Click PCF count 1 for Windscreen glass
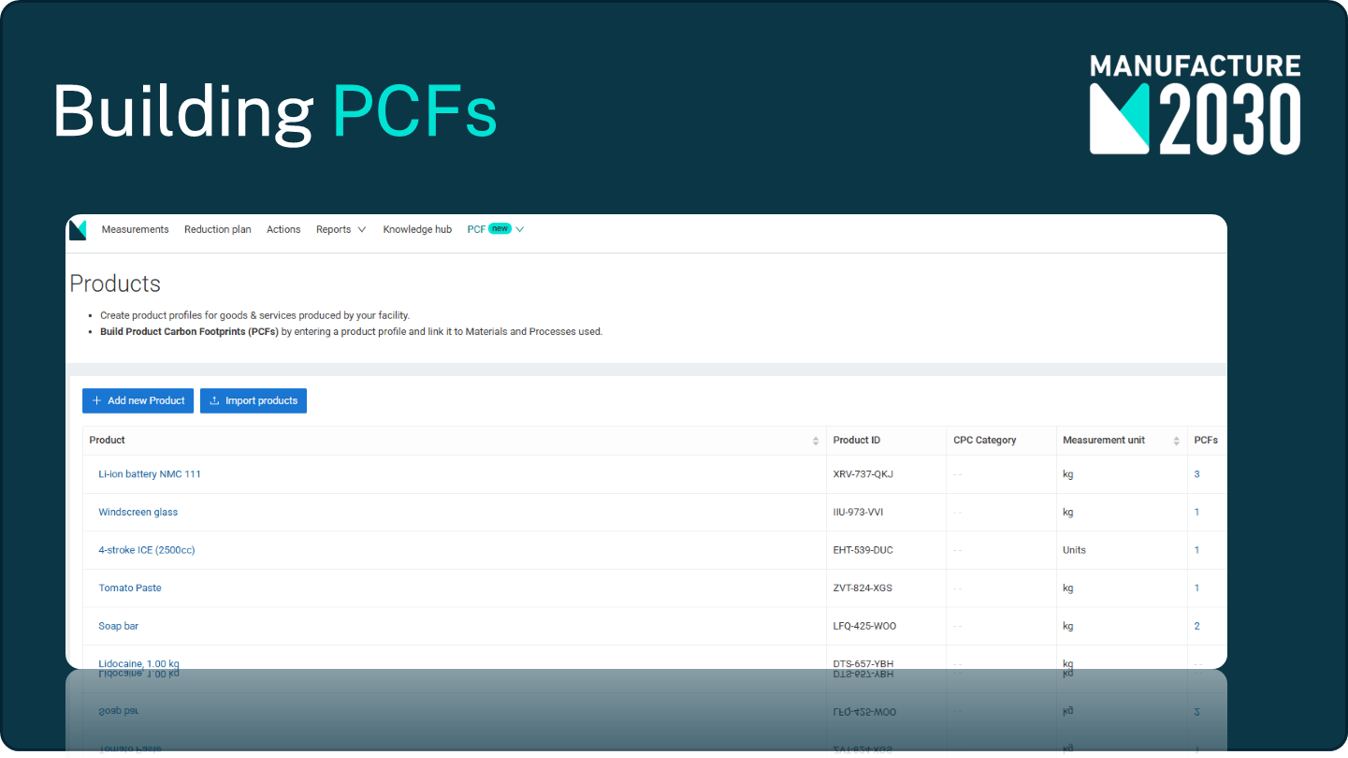1348x758 pixels. 1197,512
